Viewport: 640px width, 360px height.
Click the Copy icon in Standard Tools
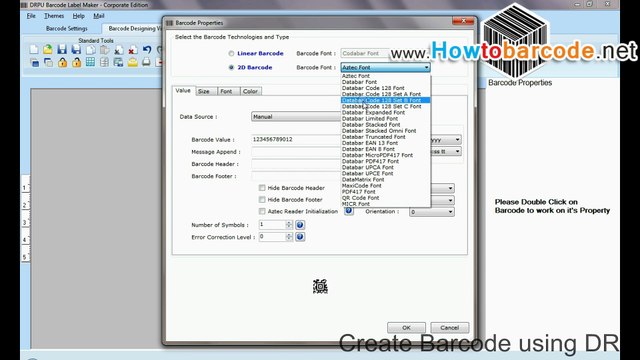coord(91,50)
